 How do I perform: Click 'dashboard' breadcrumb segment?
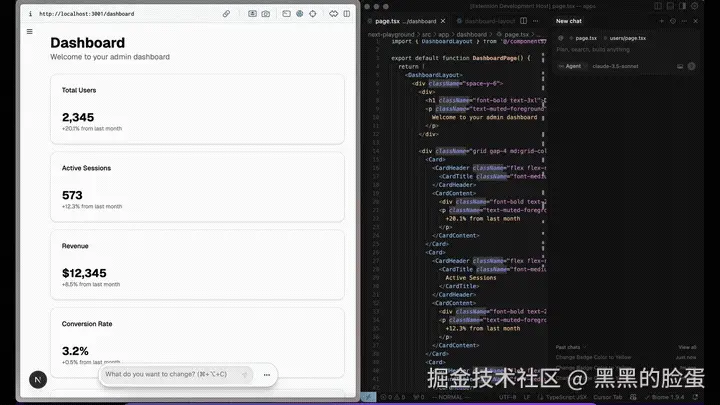472,34
